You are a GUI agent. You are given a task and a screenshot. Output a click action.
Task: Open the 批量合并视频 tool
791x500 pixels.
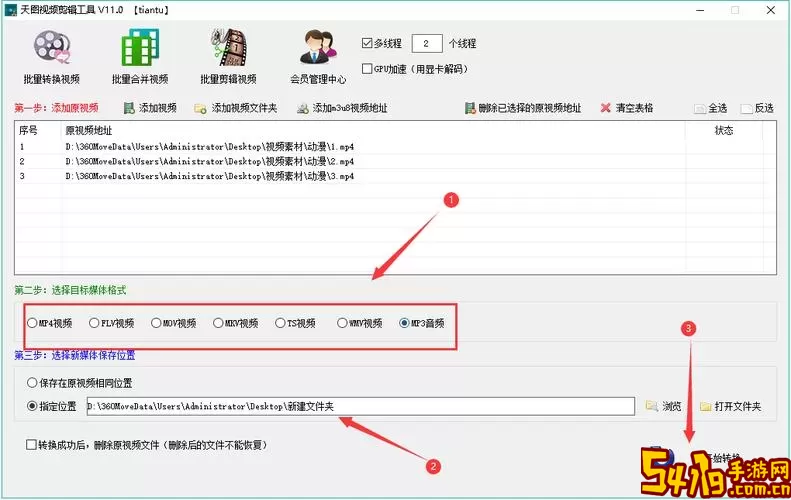140,57
